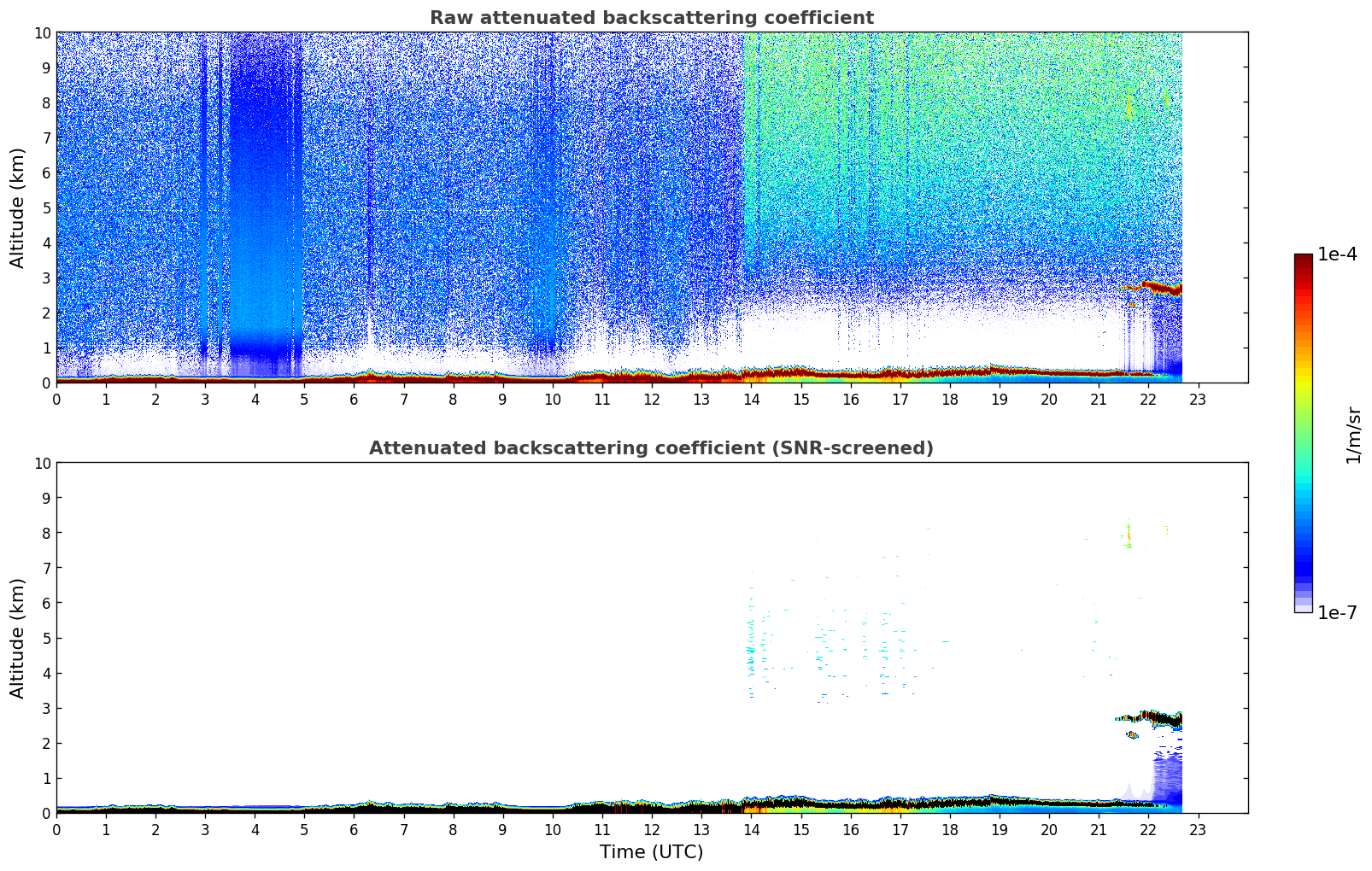Click the '23' time tick under the SNR-screened plot

pos(1198,830)
